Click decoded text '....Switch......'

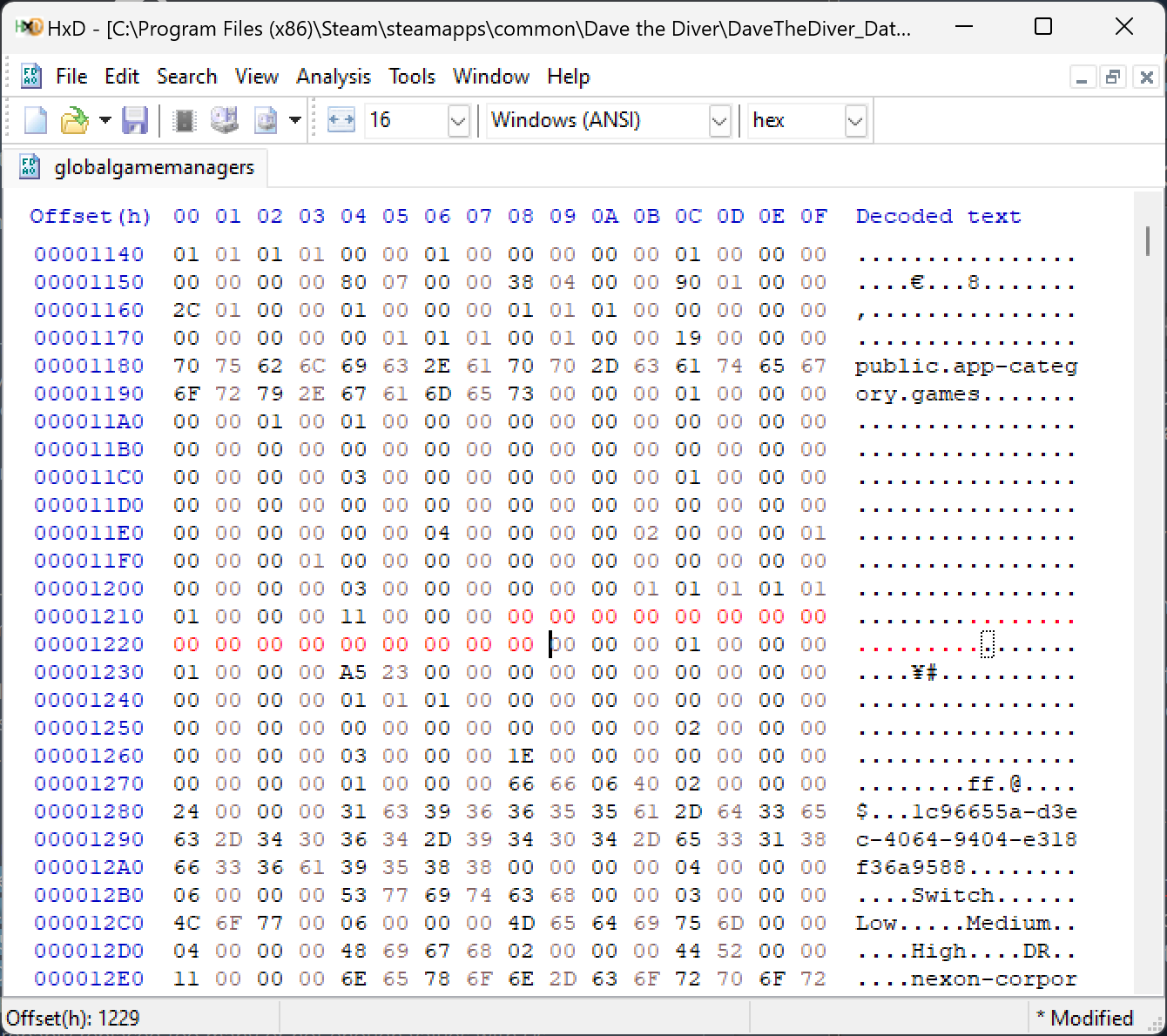966,895
